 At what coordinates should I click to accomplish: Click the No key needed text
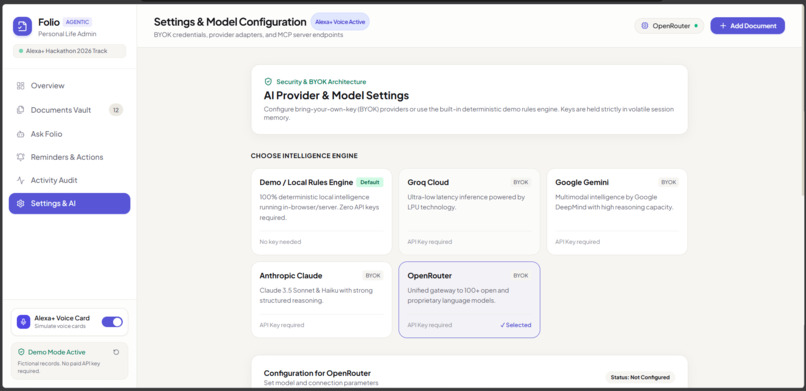point(280,242)
